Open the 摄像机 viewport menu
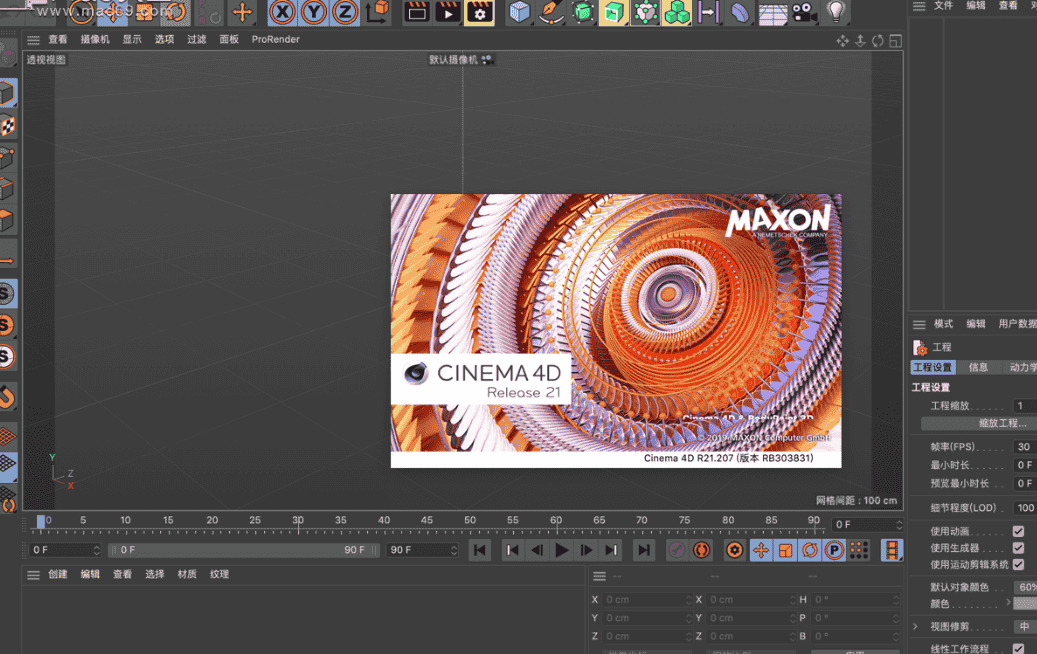This screenshot has height=654, width=1037. pyautogui.click(x=95, y=40)
